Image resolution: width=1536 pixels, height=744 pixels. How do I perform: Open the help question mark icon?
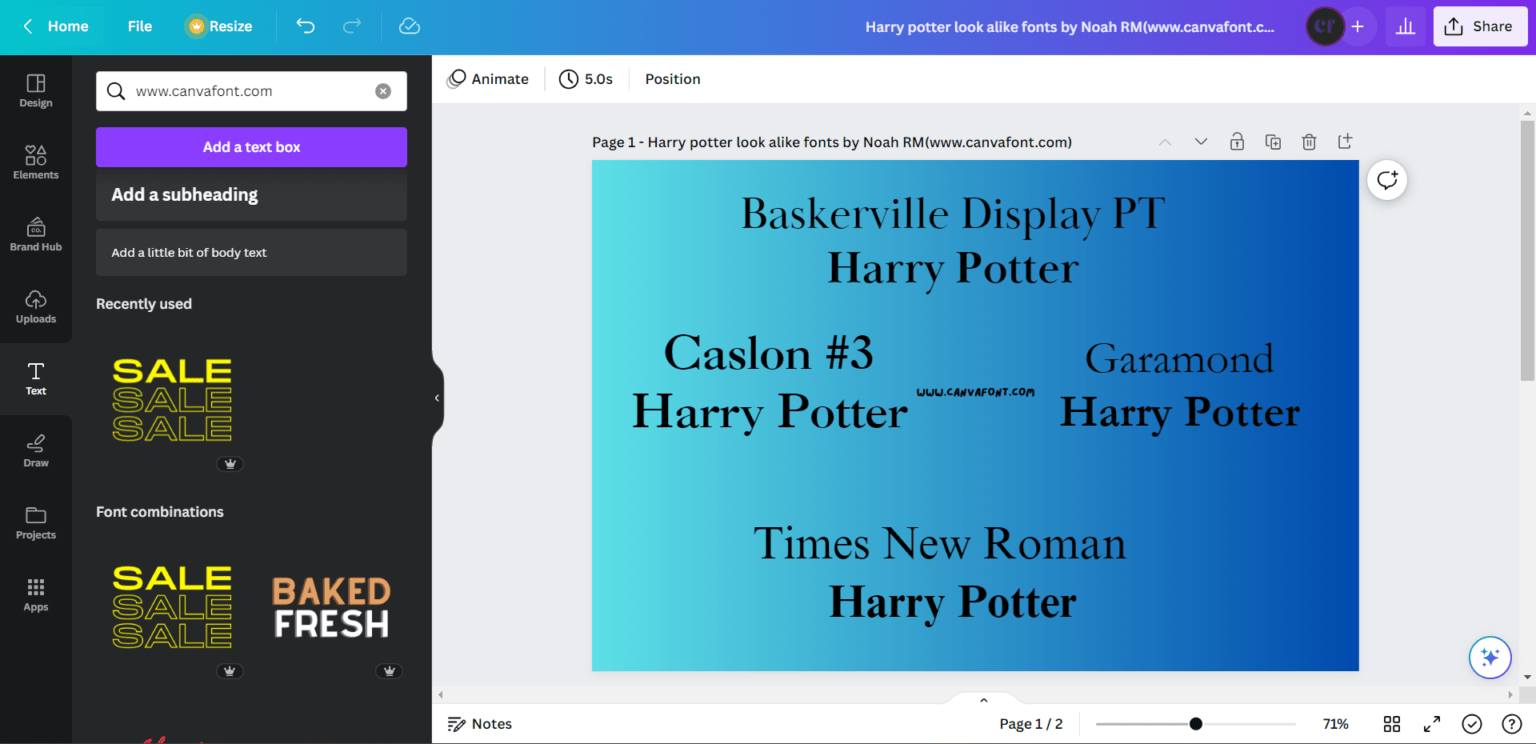point(1511,724)
